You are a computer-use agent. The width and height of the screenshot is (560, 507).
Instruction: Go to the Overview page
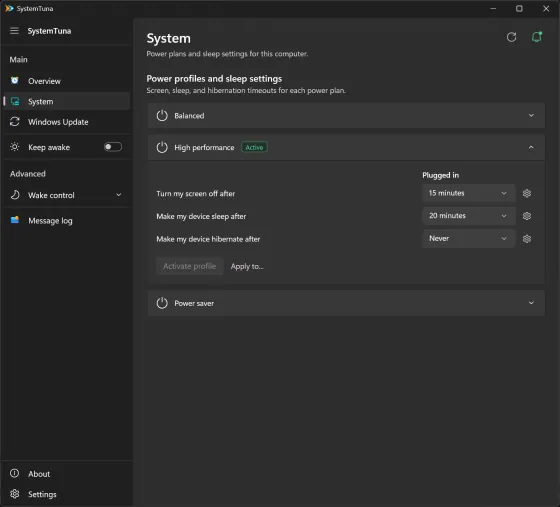click(x=67, y=81)
